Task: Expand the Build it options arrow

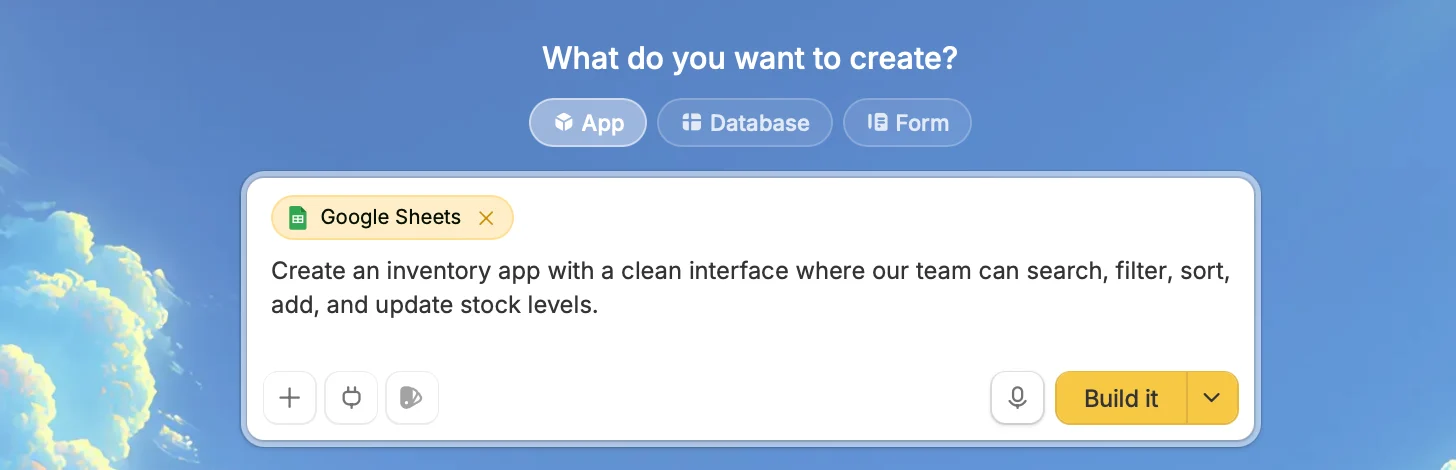Action: coord(1212,398)
